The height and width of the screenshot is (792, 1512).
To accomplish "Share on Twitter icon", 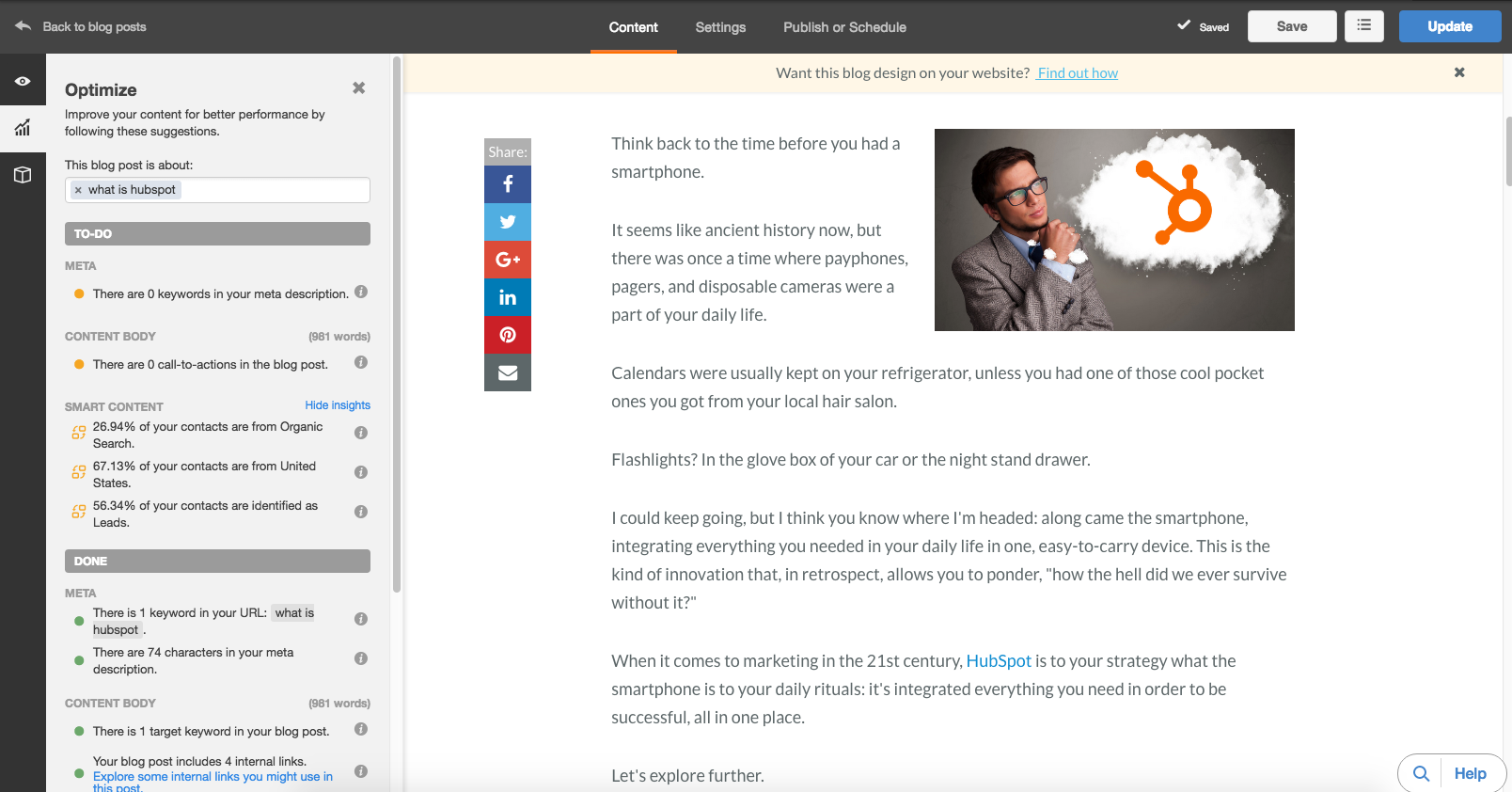I will coord(508,222).
